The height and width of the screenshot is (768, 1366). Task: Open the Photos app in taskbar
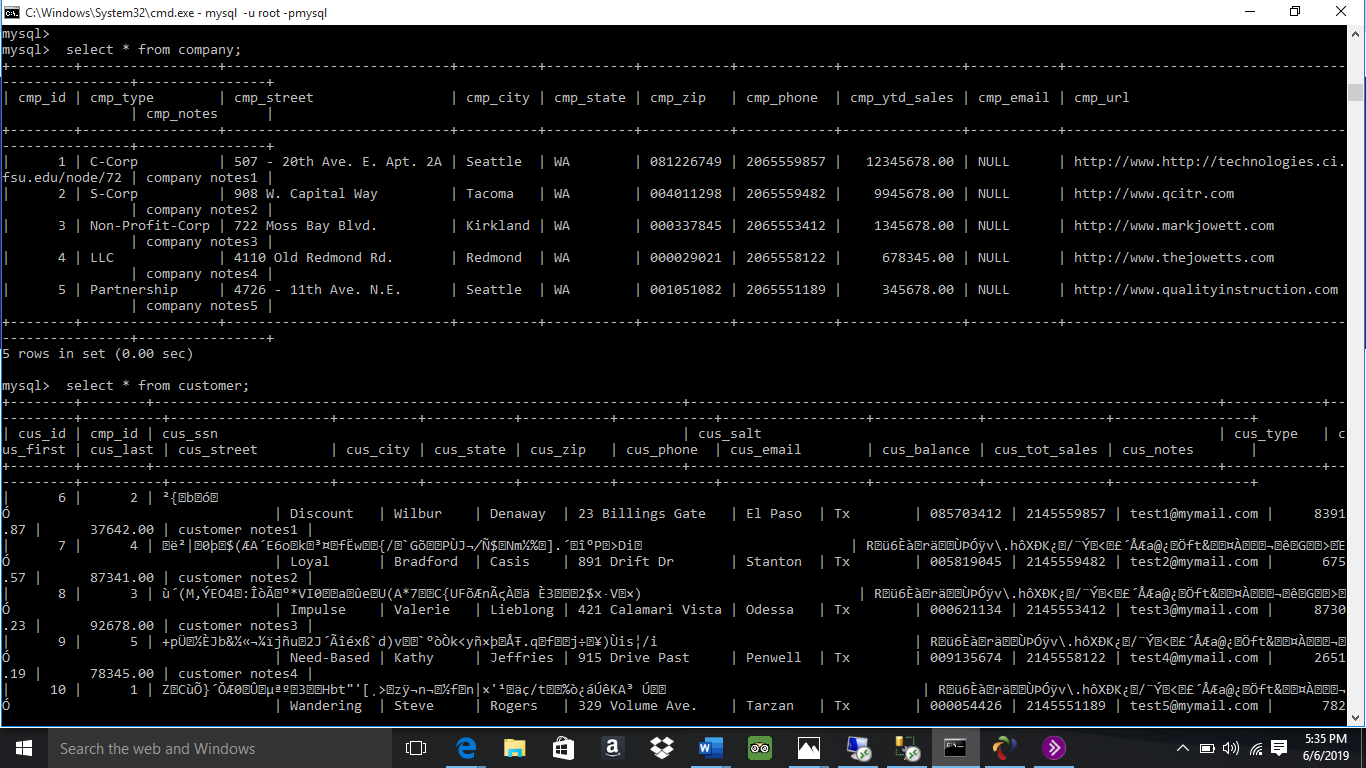pyautogui.click(x=809, y=748)
